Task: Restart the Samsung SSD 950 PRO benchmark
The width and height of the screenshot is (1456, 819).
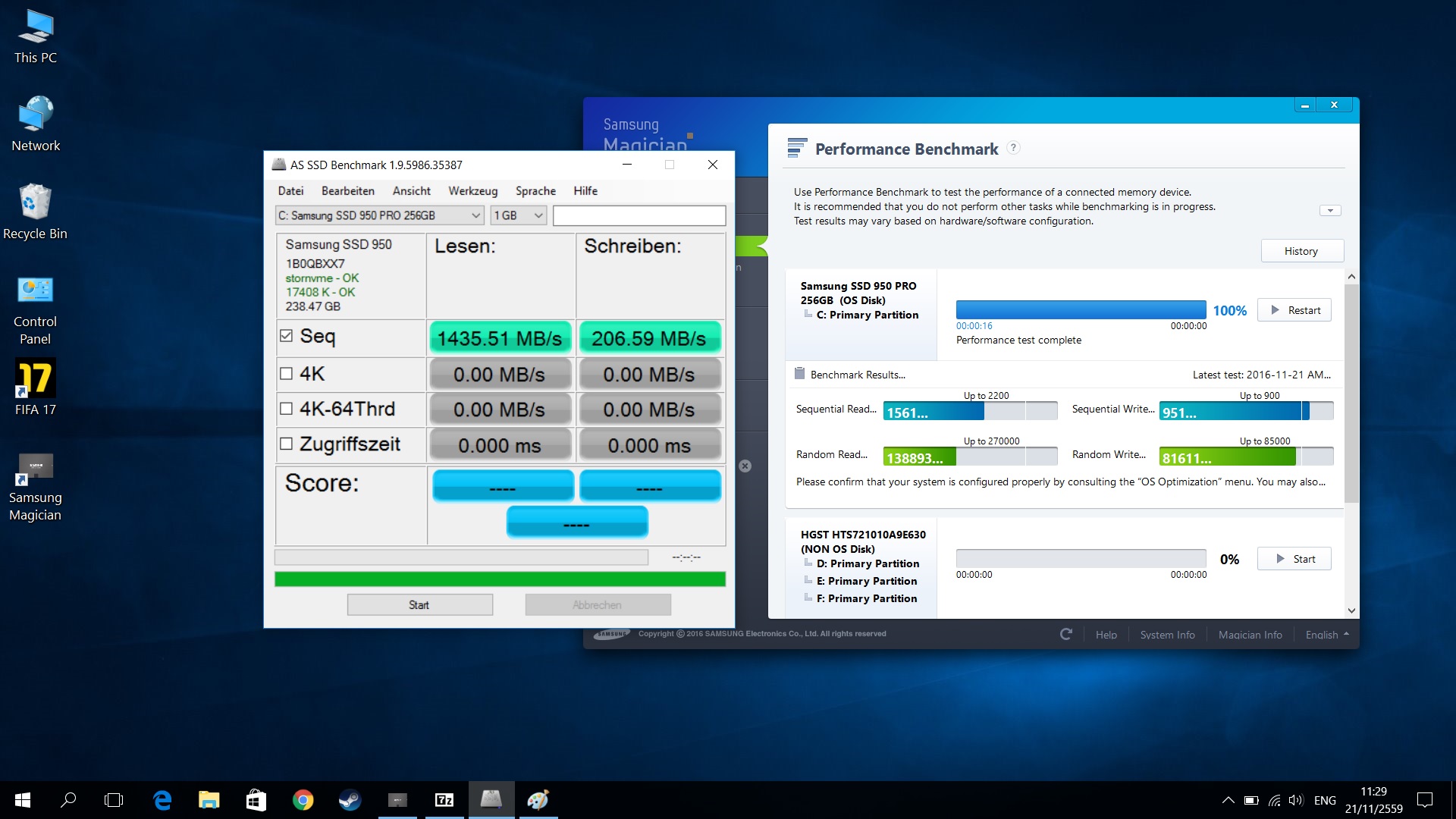Action: click(1294, 310)
